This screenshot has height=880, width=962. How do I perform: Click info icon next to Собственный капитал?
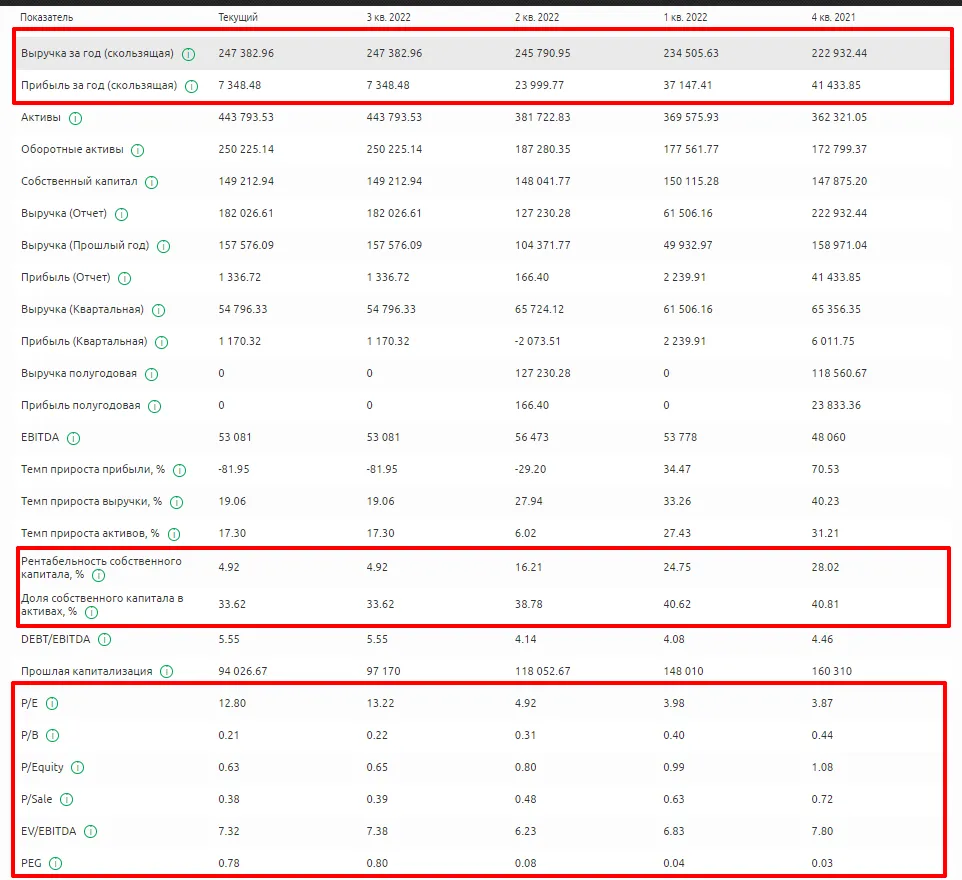152,182
